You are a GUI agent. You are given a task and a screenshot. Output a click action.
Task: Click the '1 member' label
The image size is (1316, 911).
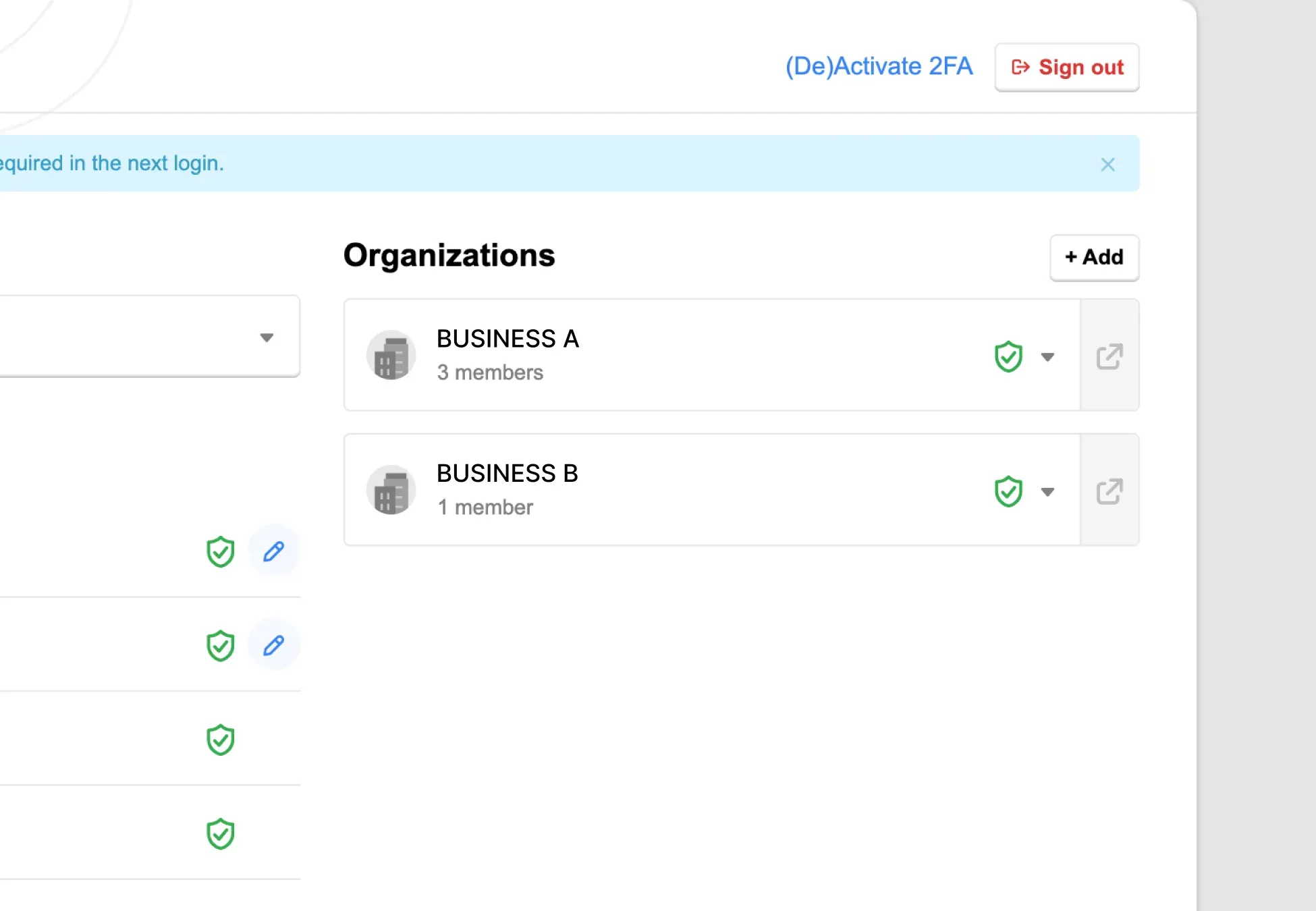click(x=485, y=507)
